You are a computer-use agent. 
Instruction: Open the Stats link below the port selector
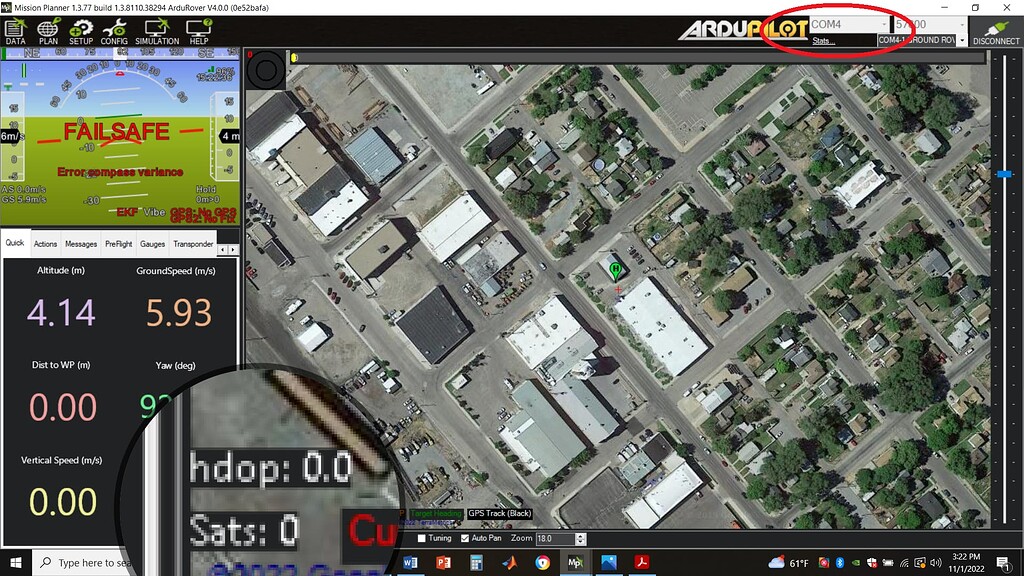click(x=822, y=42)
